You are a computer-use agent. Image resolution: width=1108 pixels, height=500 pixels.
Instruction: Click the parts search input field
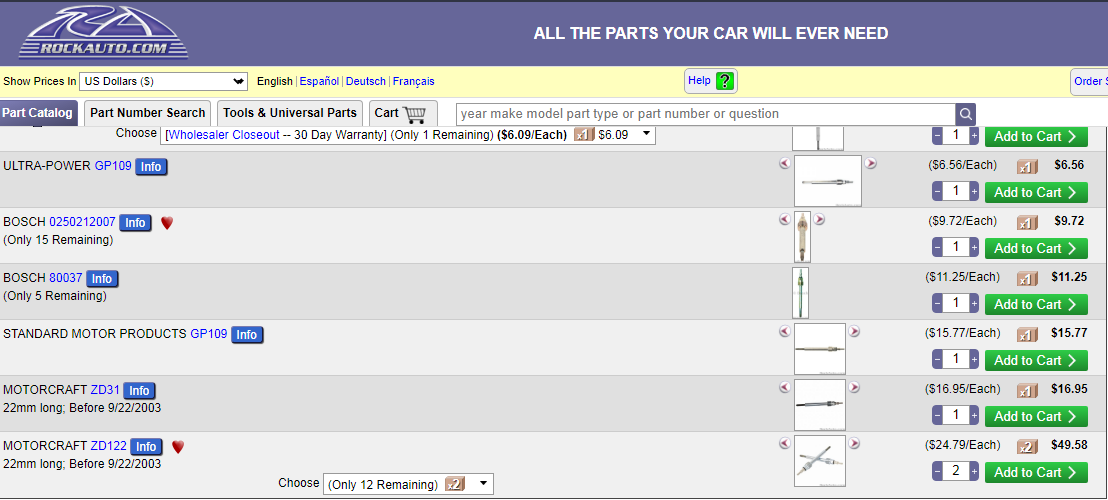point(705,114)
